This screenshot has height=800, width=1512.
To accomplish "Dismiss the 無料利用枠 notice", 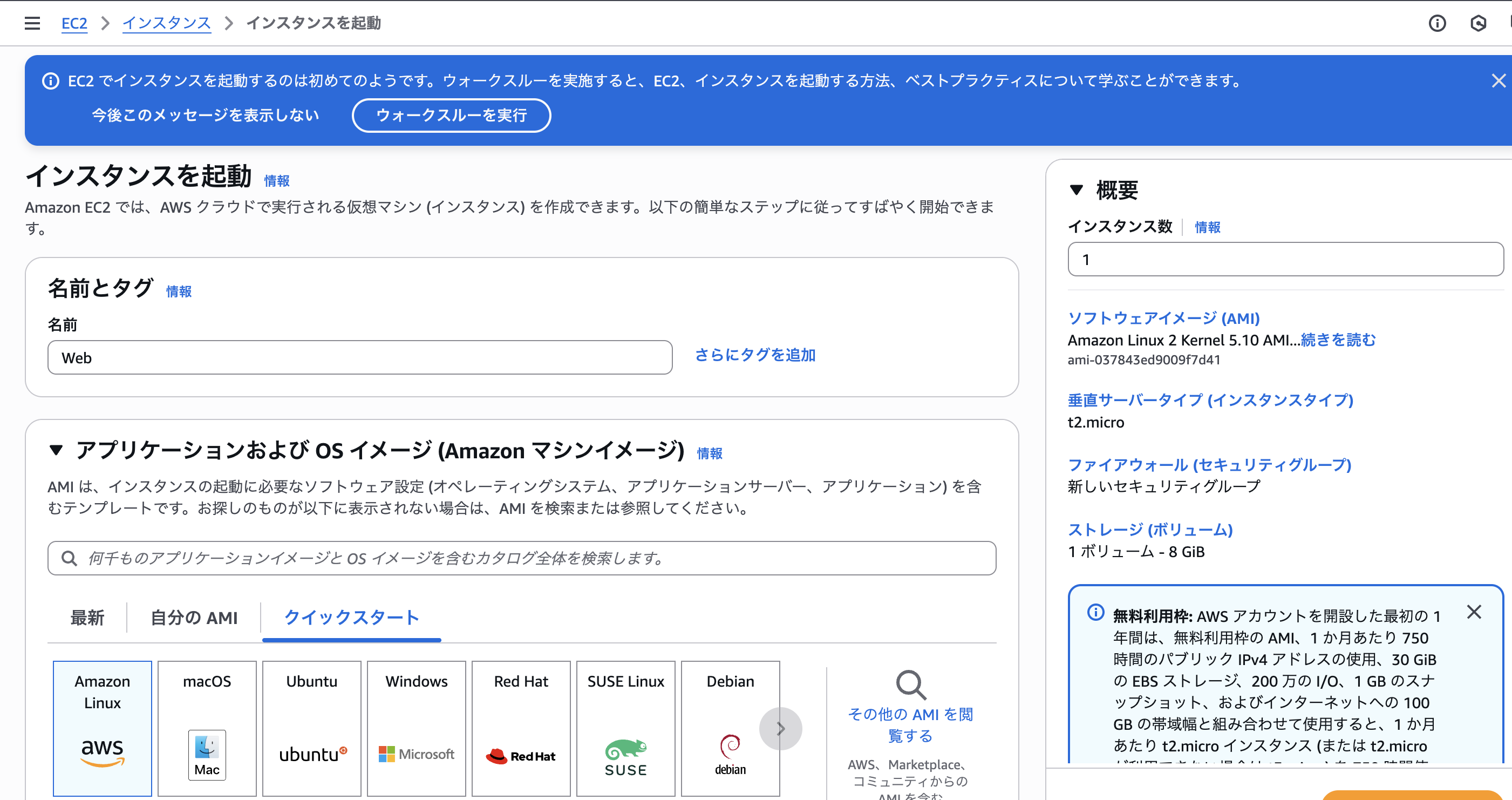I will coord(1474,612).
